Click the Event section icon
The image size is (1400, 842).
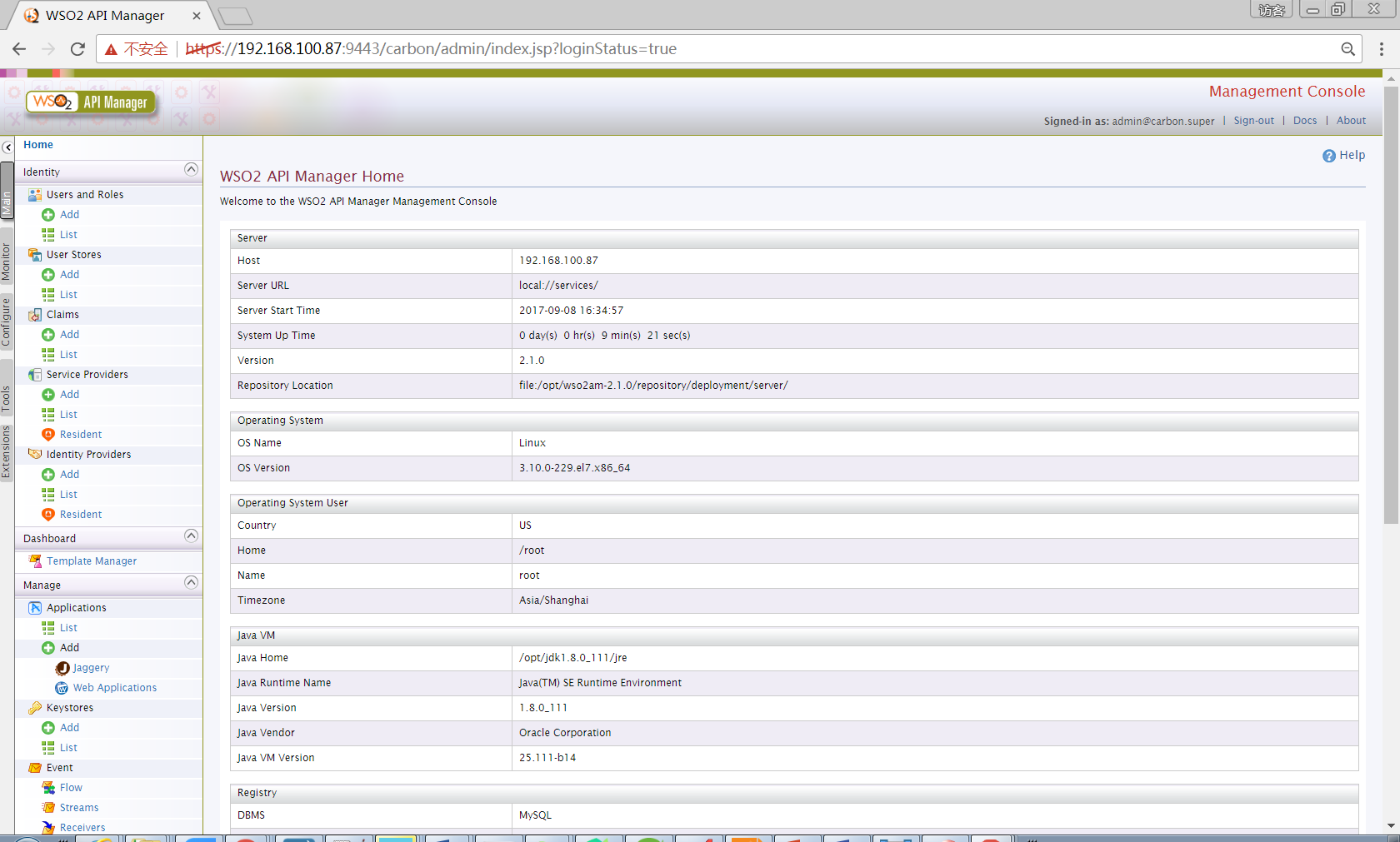(35, 768)
